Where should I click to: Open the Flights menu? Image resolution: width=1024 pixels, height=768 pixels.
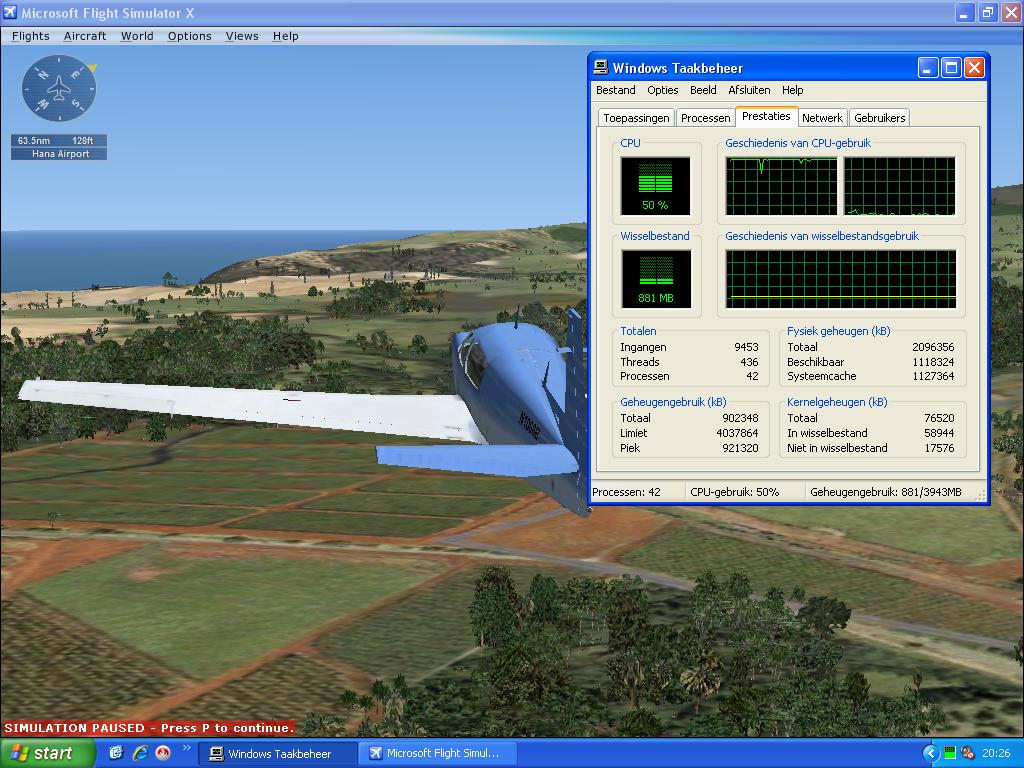[x=30, y=36]
